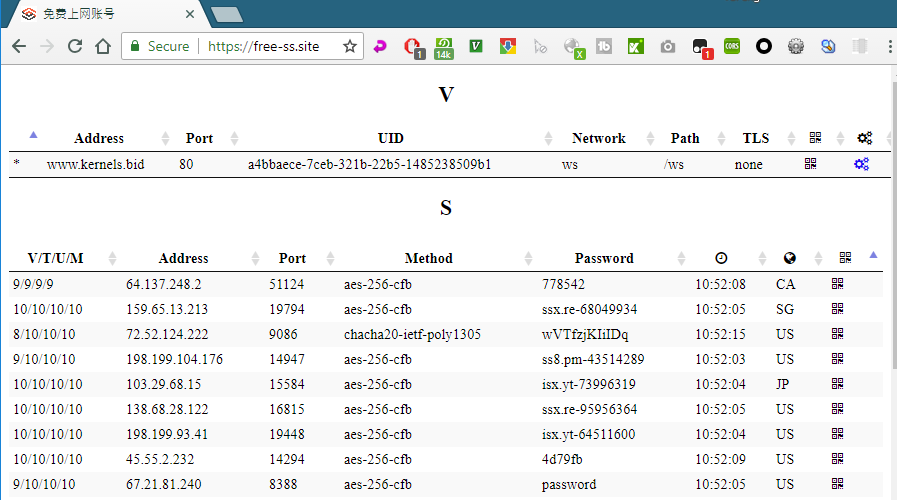Show QR code for 138.68.28.122
The width and height of the screenshot is (897, 500).
838,408
